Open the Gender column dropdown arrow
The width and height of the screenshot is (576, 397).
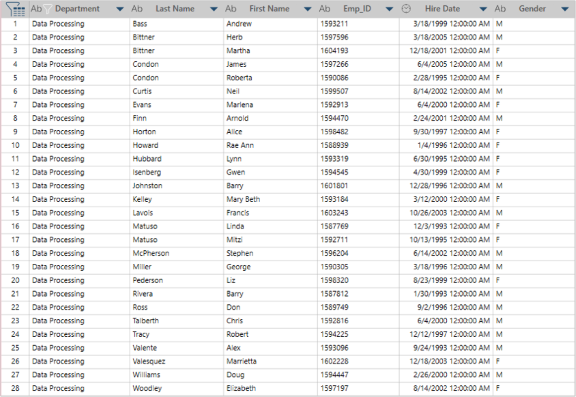[565, 9]
